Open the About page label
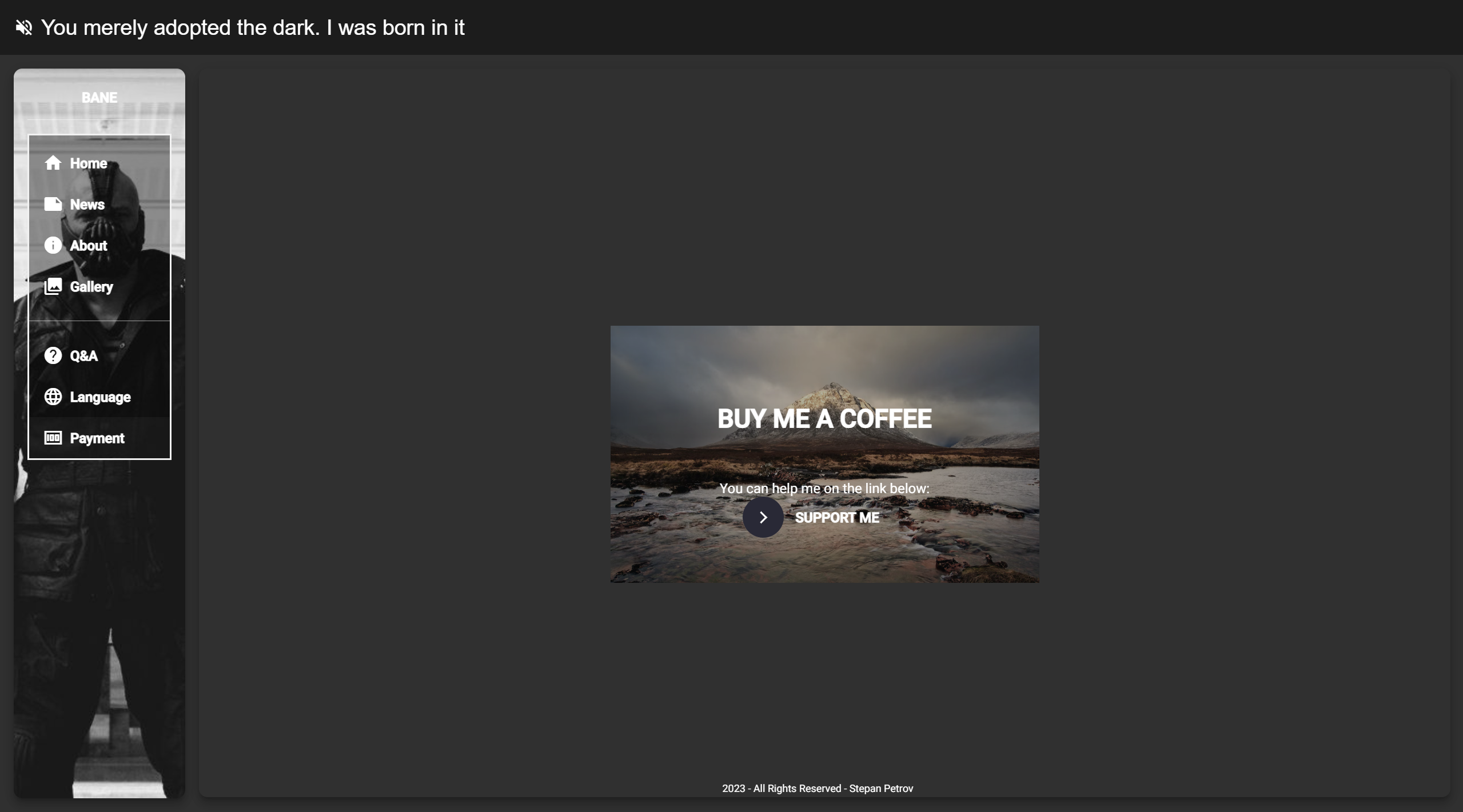1463x812 pixels. click(89, 246)
